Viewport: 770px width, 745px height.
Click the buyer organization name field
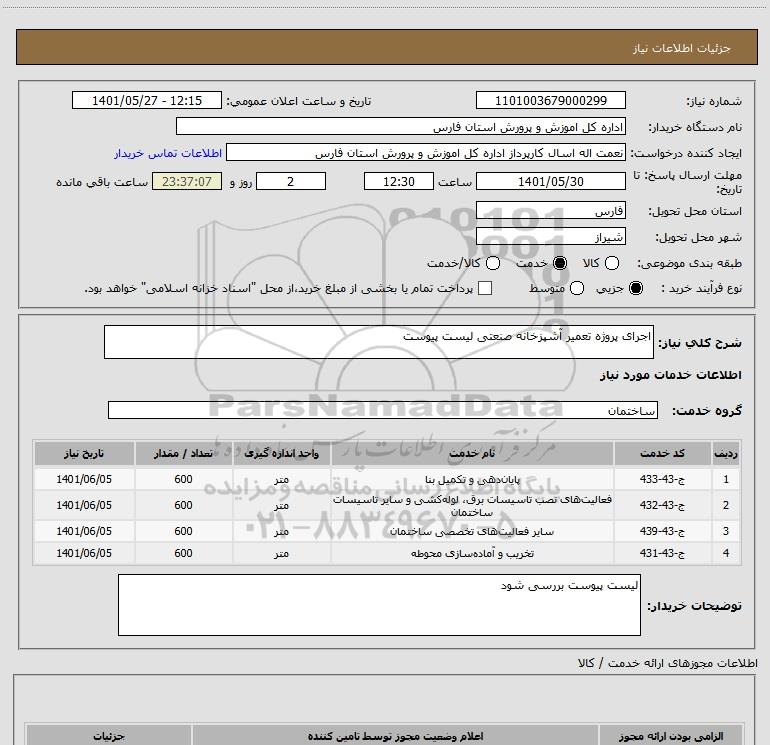point(401,127)
